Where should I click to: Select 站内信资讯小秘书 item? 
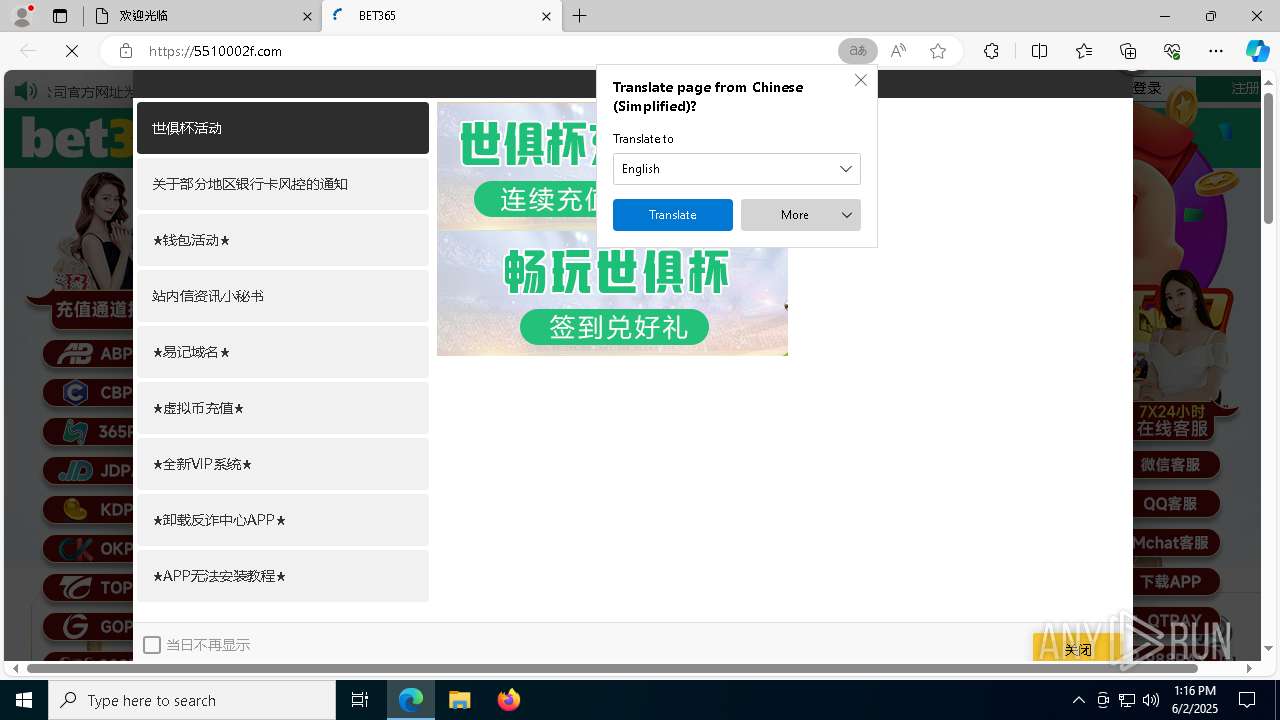pyautogui.click(x=283, y=296)
